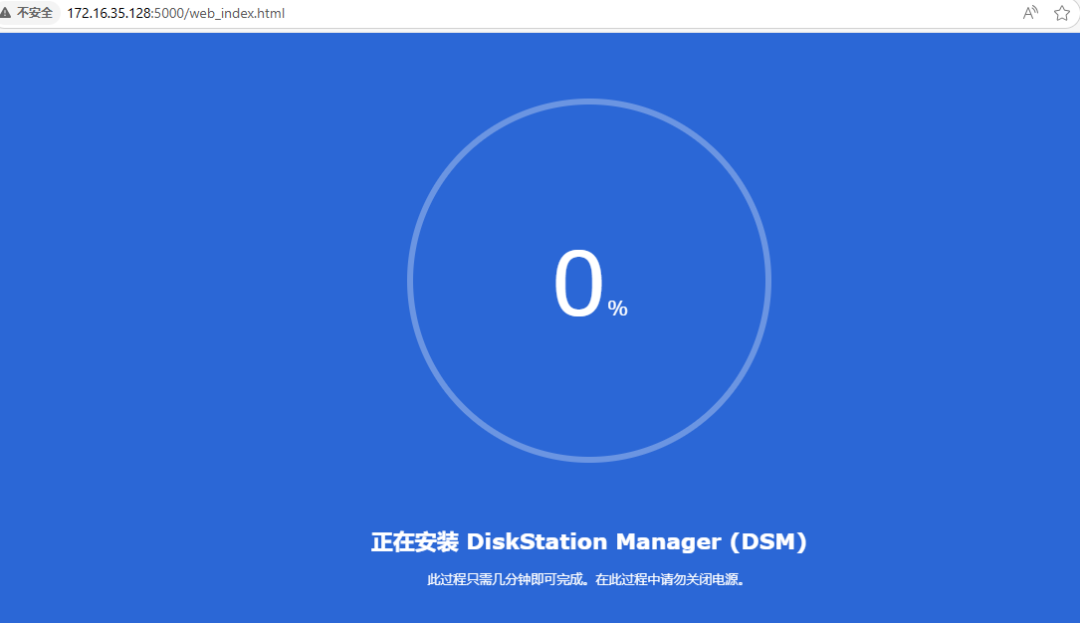Click the top of the circular progress ring
The width and height of the screenshot is (1080, 623).
coord(589,101)
